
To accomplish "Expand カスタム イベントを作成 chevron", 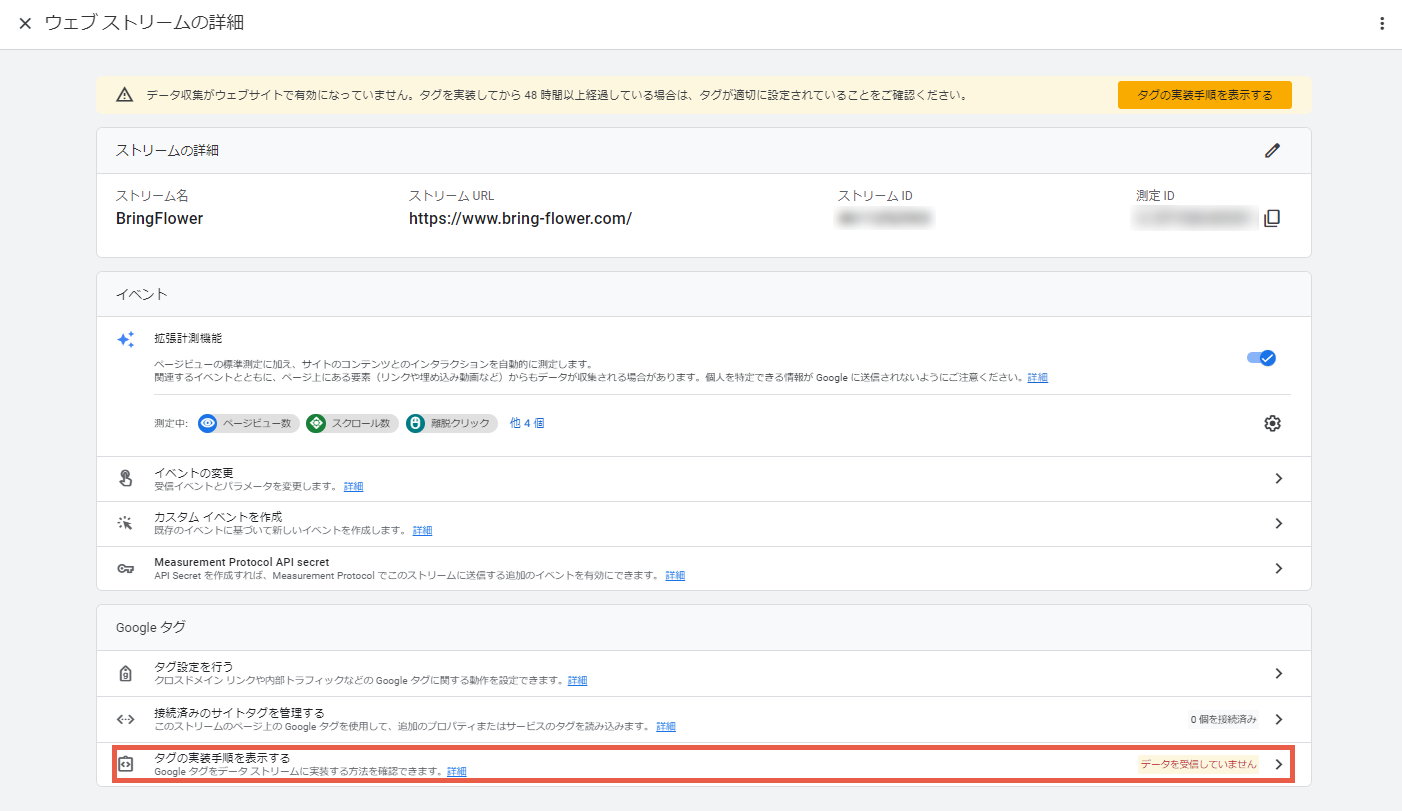I will point(1278,523).
